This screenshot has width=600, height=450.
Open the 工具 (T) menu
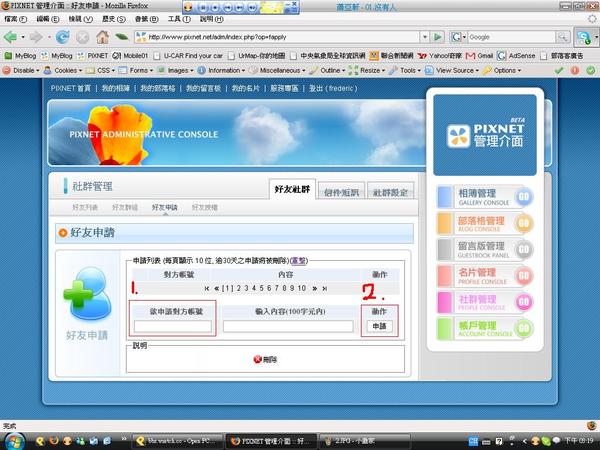click(179, 19)
